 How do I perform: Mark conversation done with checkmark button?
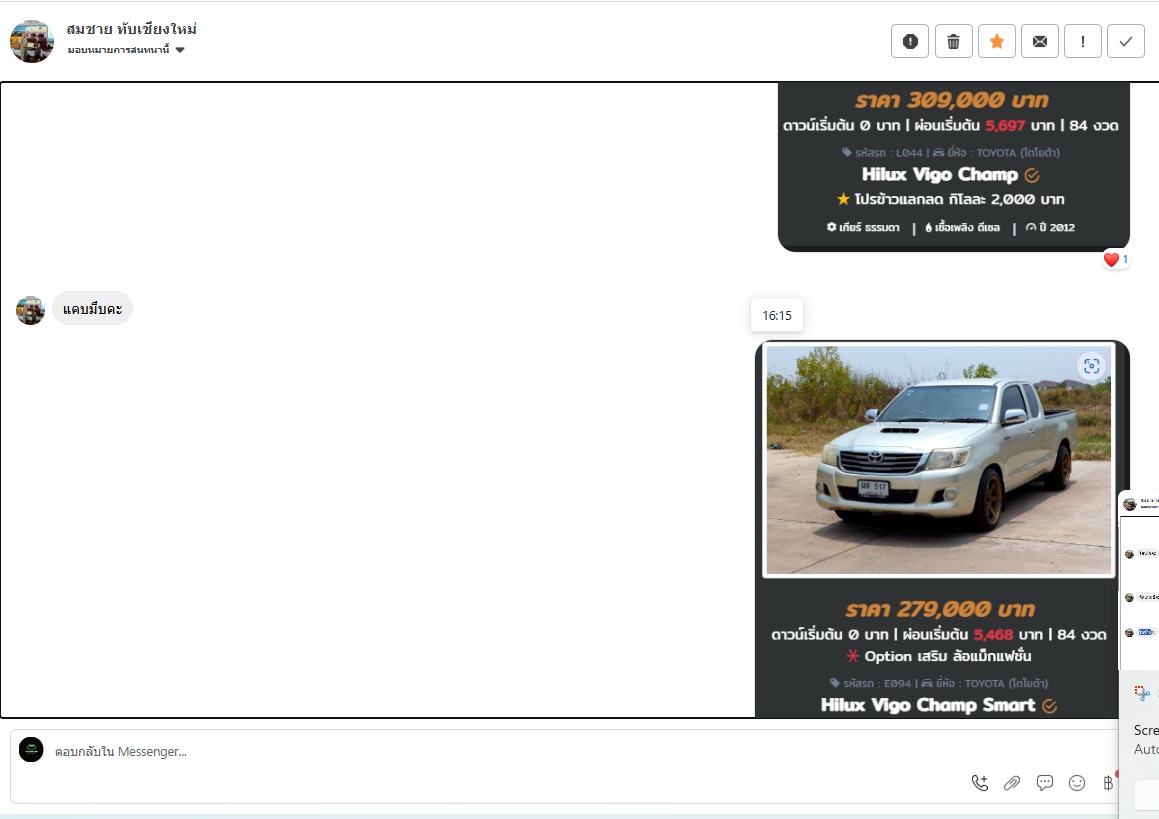[x=1126, y=41]
